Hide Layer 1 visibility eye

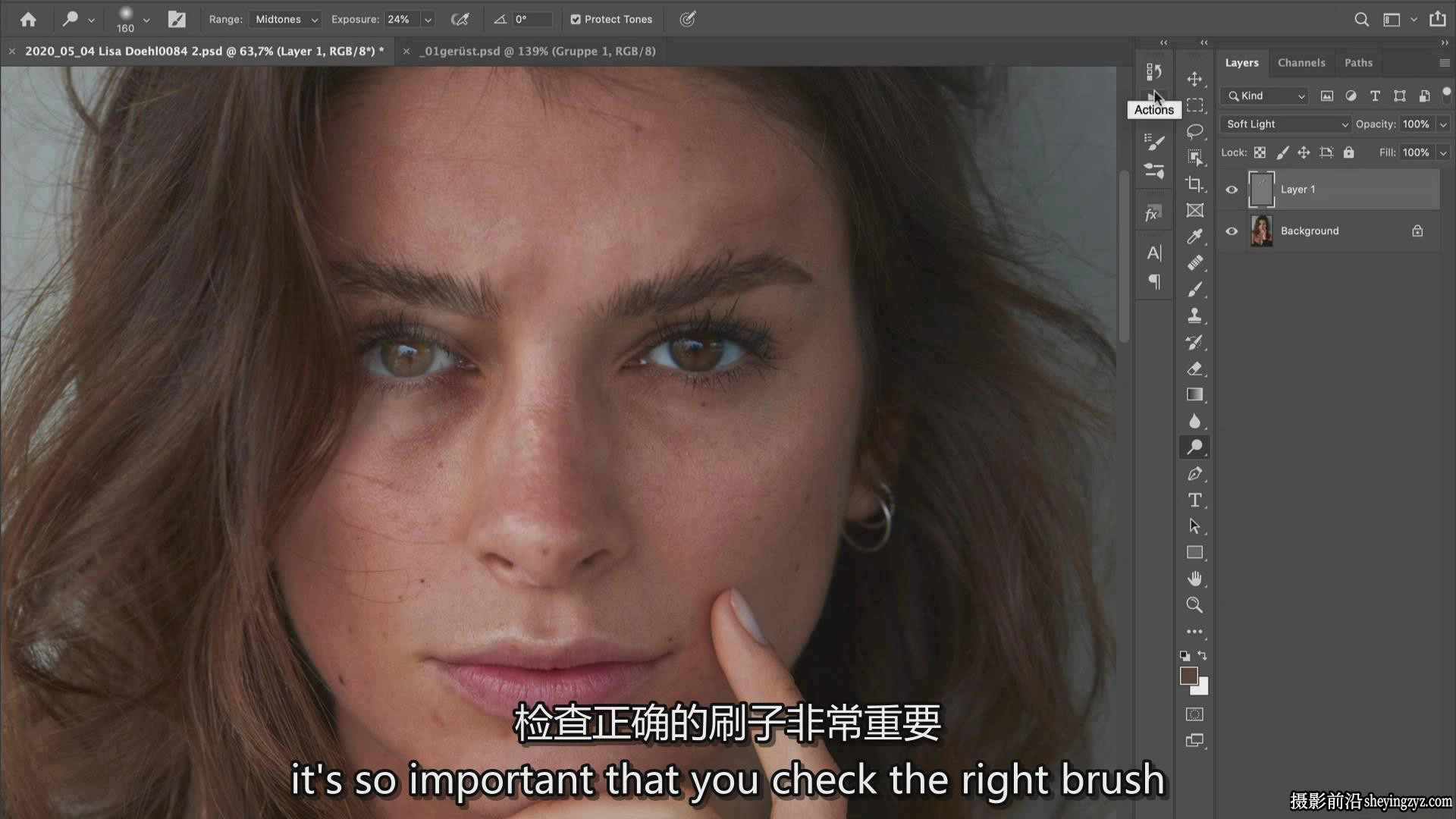click(x=1232, y=190)
